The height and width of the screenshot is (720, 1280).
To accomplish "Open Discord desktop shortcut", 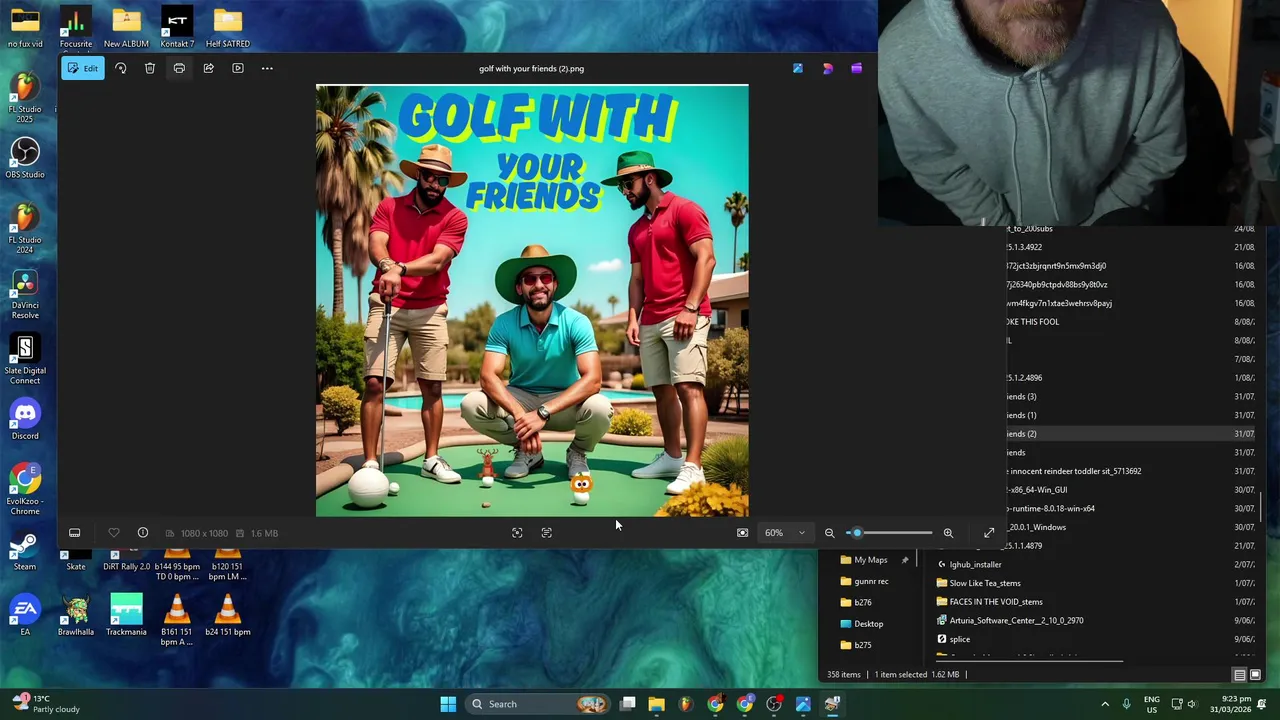I will pos(25,420).
